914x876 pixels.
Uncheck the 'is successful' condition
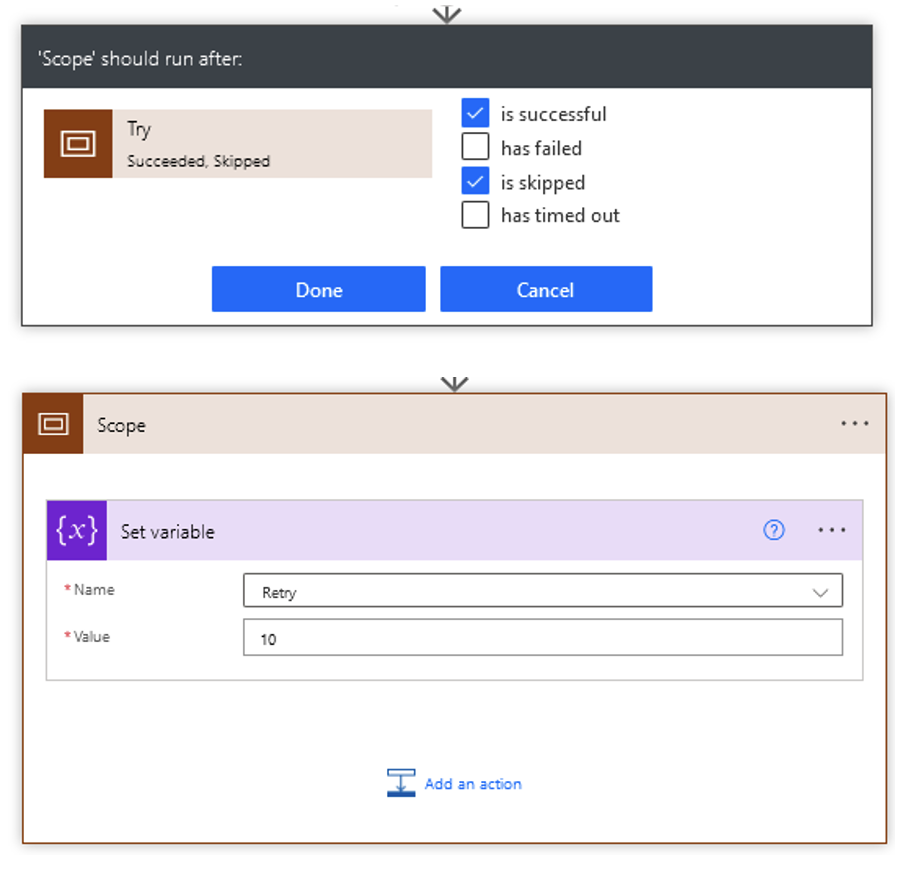pyautogui.click(x=475, y=113)
